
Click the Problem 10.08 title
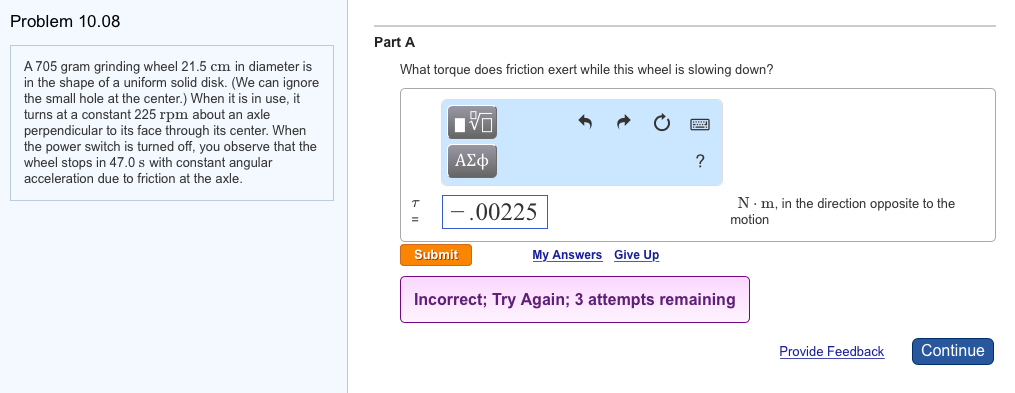[65, 21]
